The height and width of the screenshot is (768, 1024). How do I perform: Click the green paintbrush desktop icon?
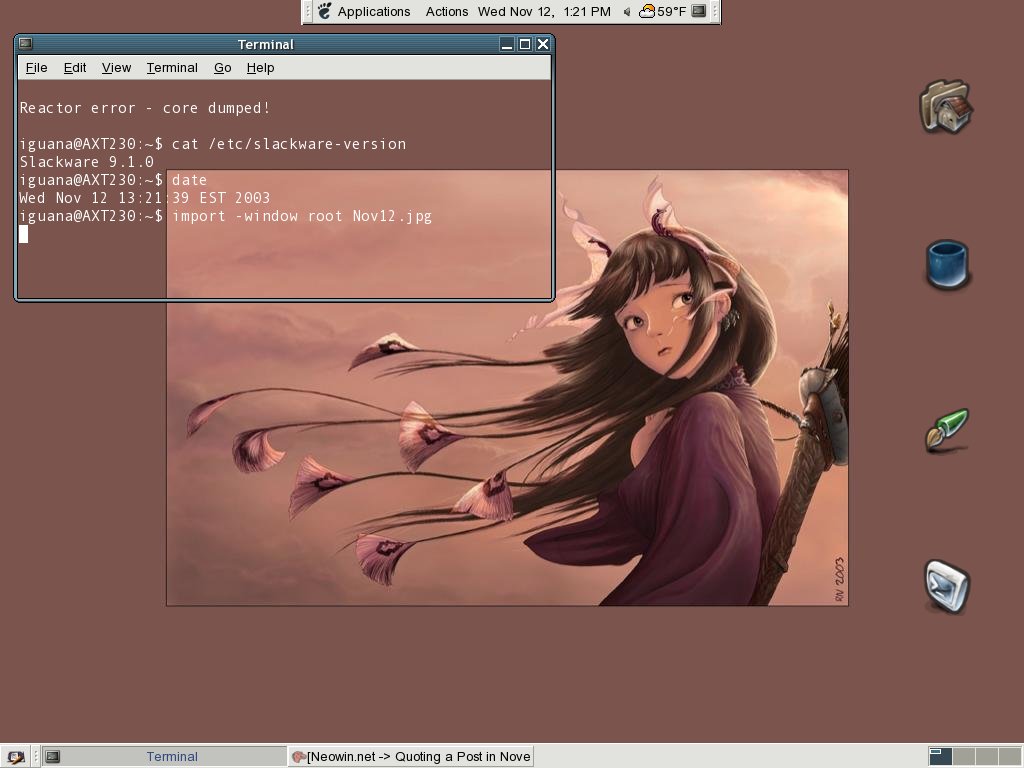pyautogui.click(x=948, y=430)
